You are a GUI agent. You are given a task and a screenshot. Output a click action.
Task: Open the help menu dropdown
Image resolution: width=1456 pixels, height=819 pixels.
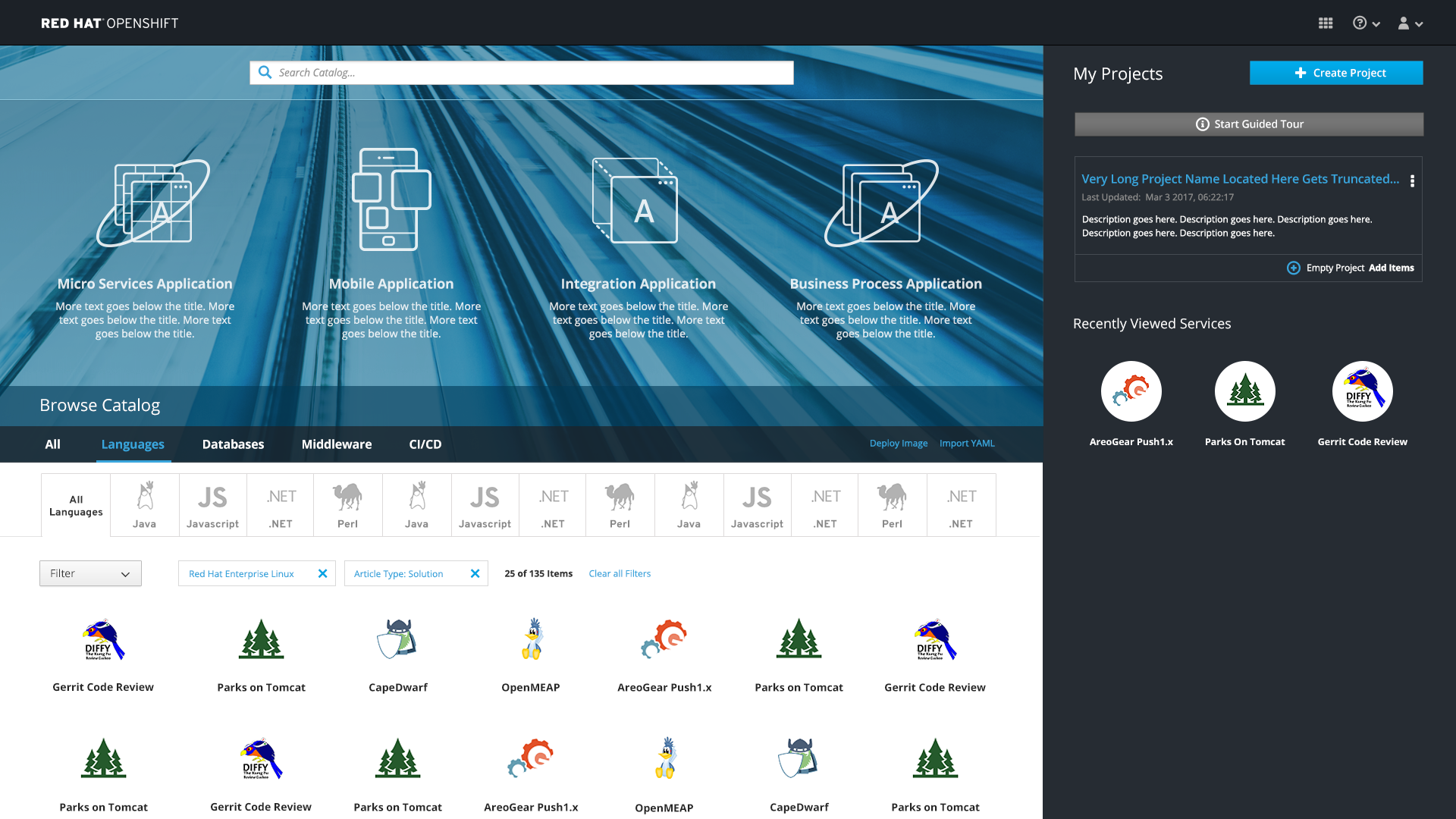click(x=1366, y=24)
